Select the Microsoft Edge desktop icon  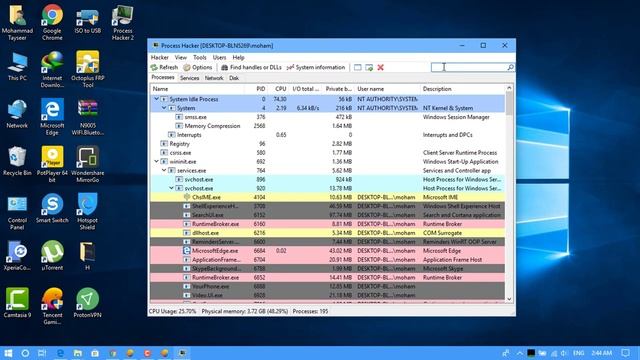[x=52, y=116]
